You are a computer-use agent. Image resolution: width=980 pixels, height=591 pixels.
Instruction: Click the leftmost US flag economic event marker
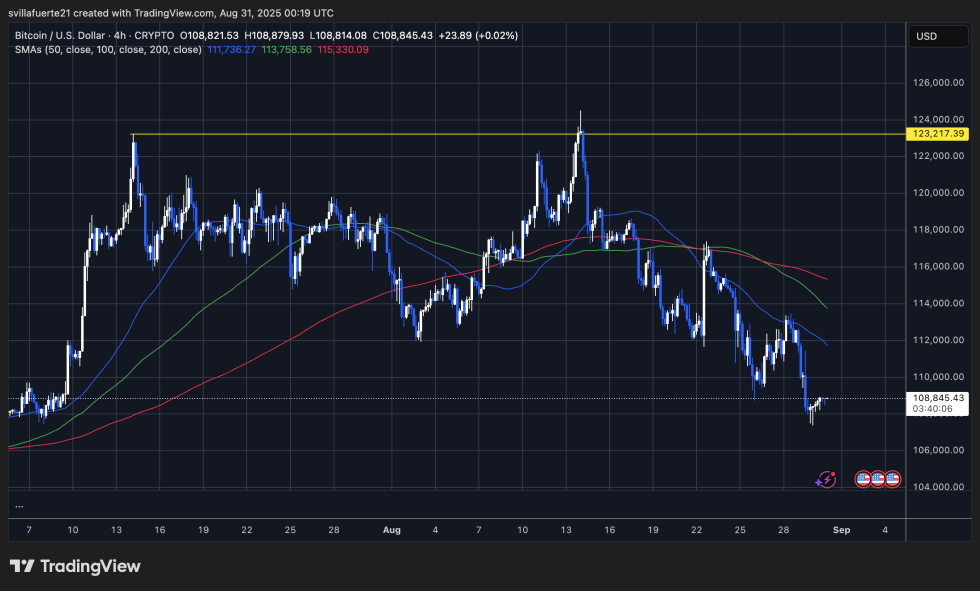861,478
